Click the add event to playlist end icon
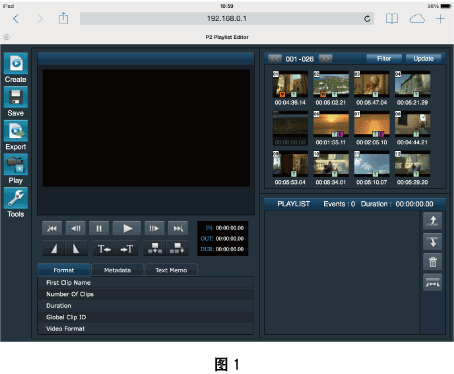 click(x=177, y=248)
